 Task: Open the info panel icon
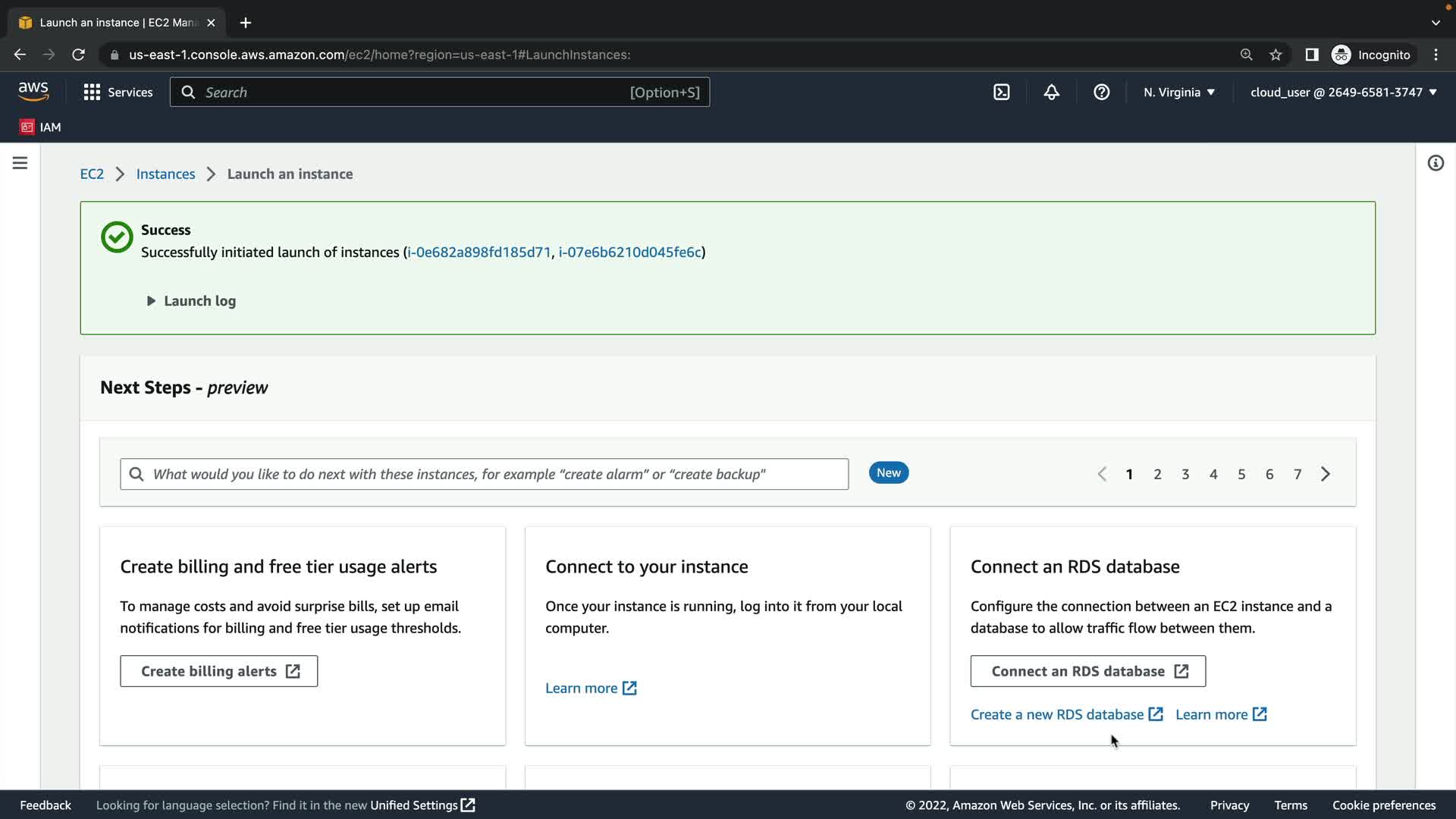tap(1435, 163)
